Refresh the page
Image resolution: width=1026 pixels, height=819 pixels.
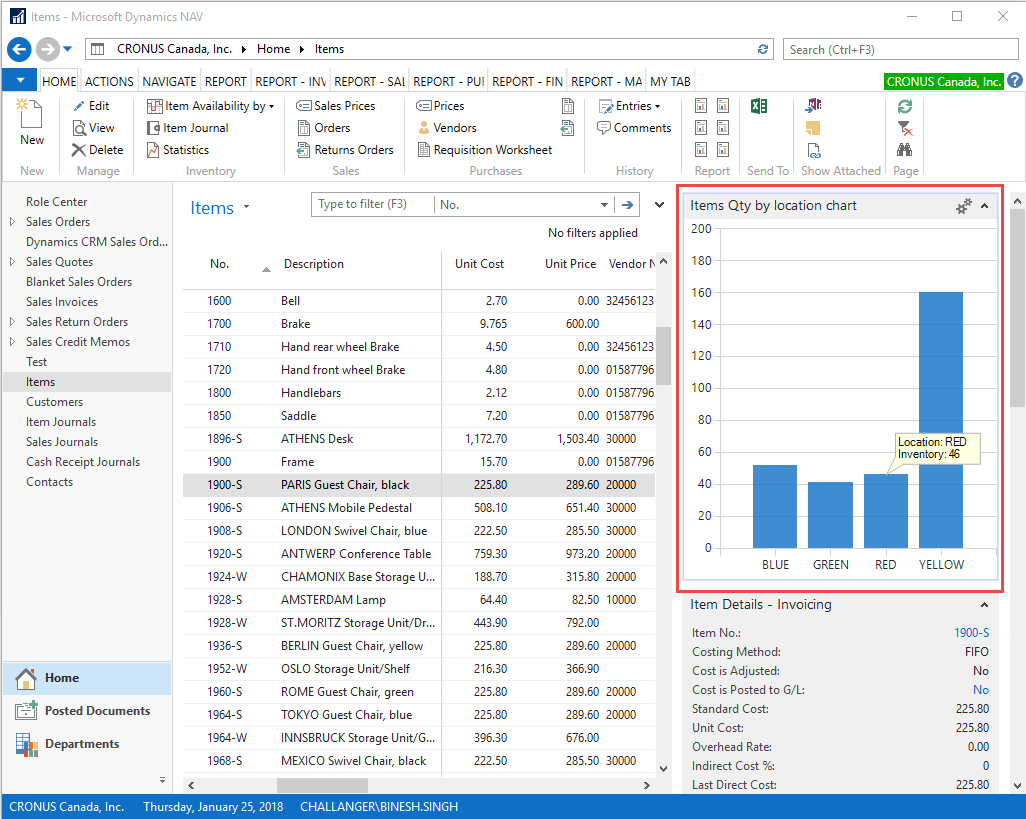point(905,105)
